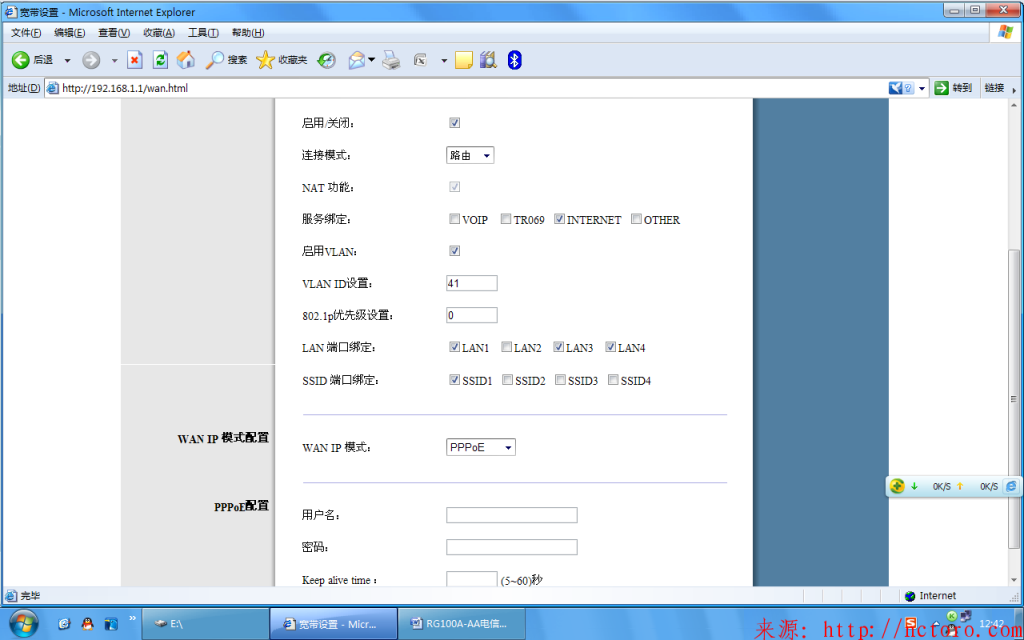Toggle the VOIP service binding checkbox
Image resolution: width=1024 pixels, height=640 pixels.
[x=454, y=219]
